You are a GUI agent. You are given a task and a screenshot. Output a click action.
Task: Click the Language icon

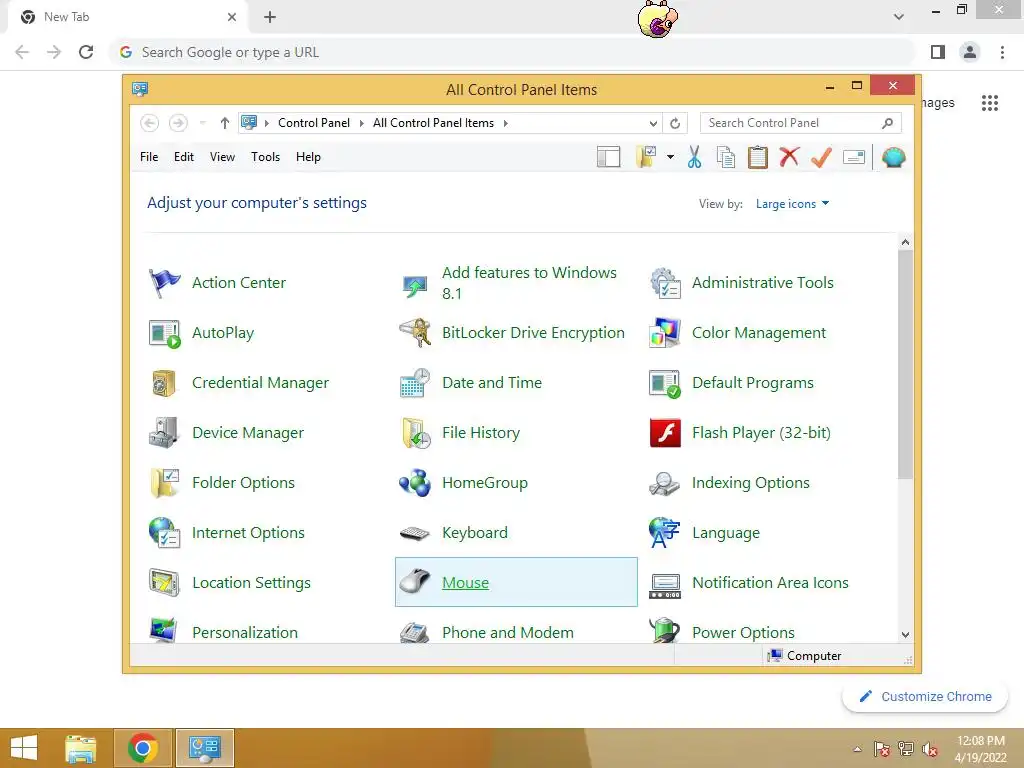[665, 533]
